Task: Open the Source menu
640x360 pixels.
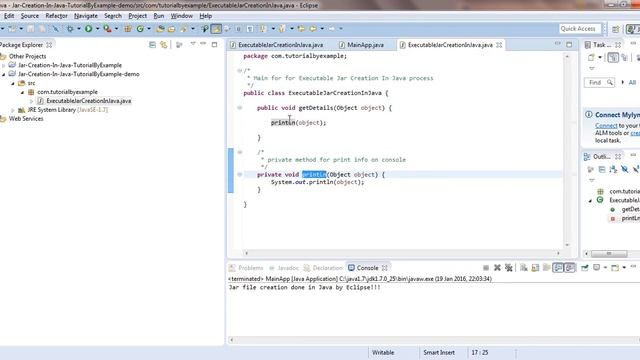Action: pos(29,16)
